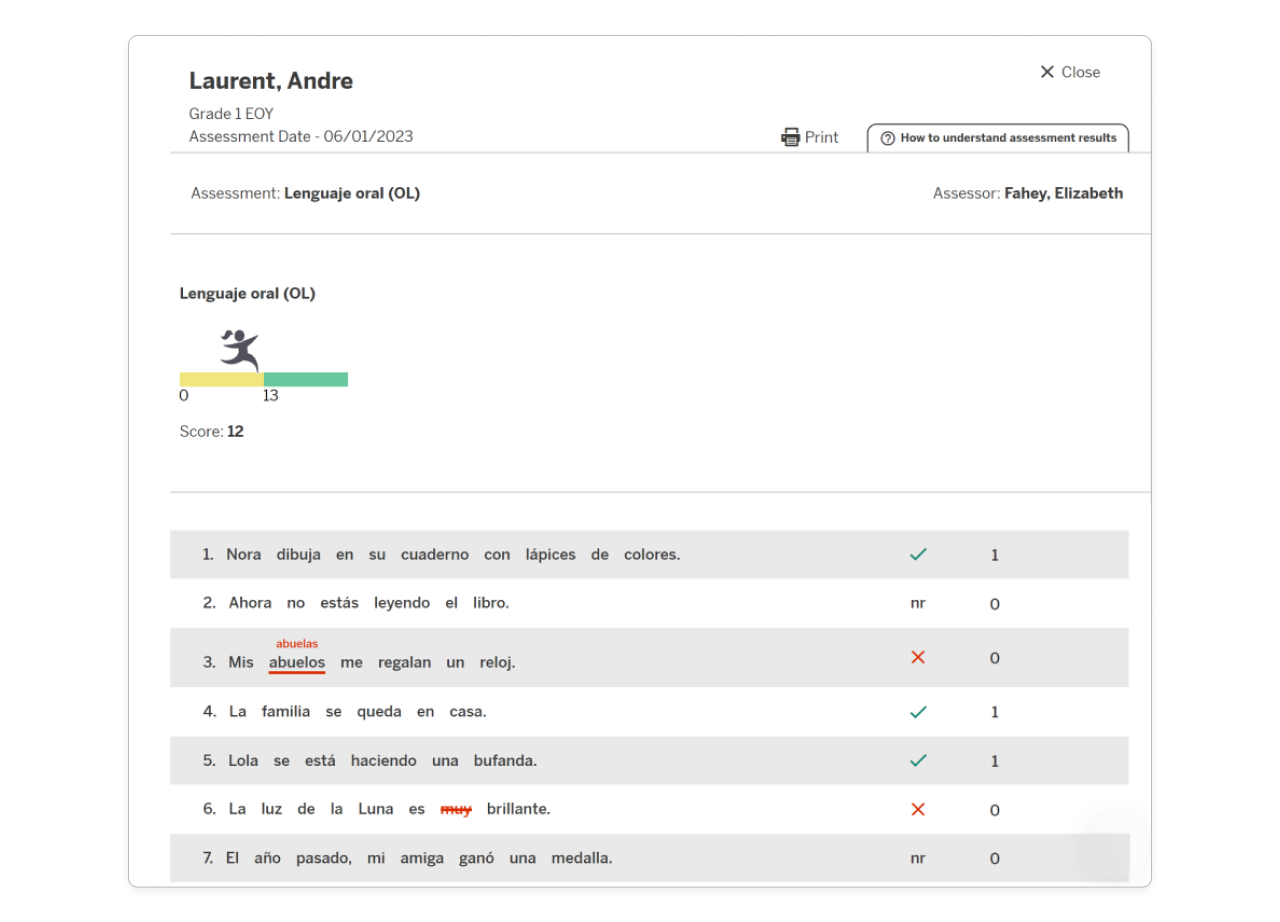Viewport: 1280px width, 922px height.
Task: Click the red substituted word abuelas
Action: 297,644
